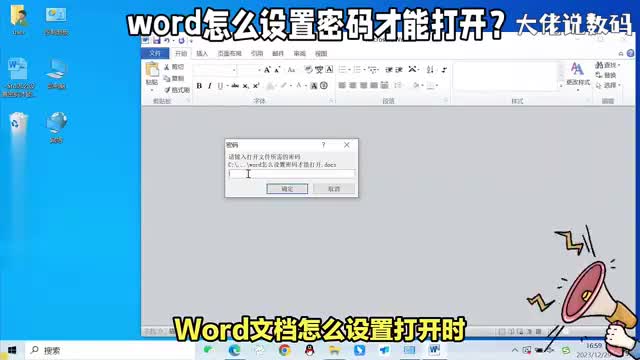
Task: Switch to the 插入 (Insert) tab
Action: pyautogui.click(x=202, y=53)
